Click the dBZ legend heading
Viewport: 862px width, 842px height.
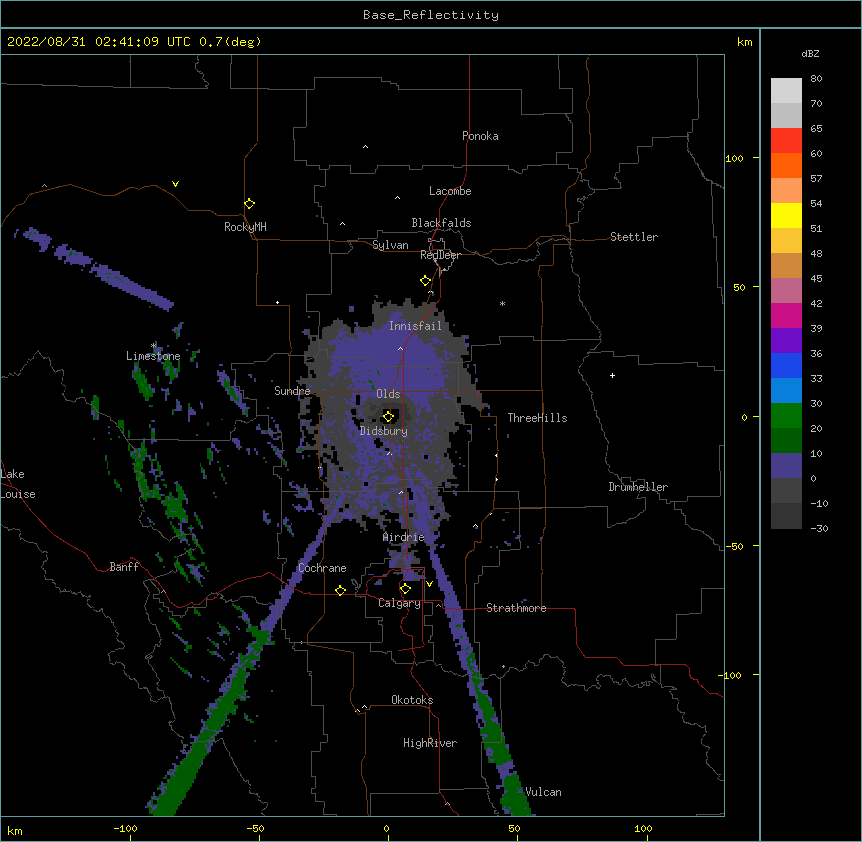point(810,54)
